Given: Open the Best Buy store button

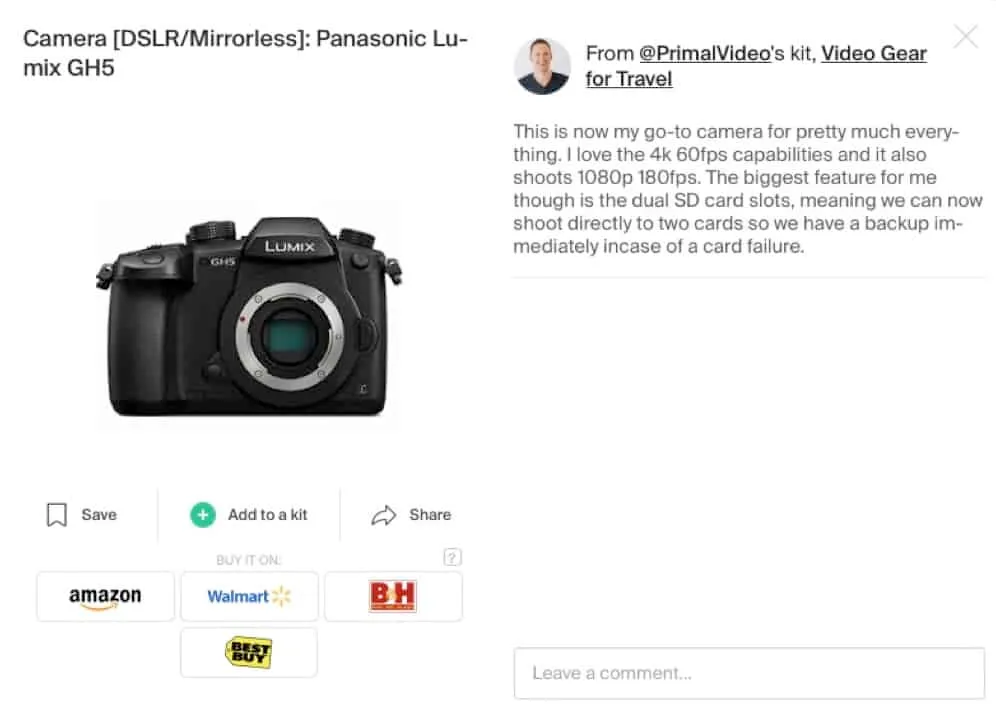Looking at the screenshot, I should click(x=249, y=652).
